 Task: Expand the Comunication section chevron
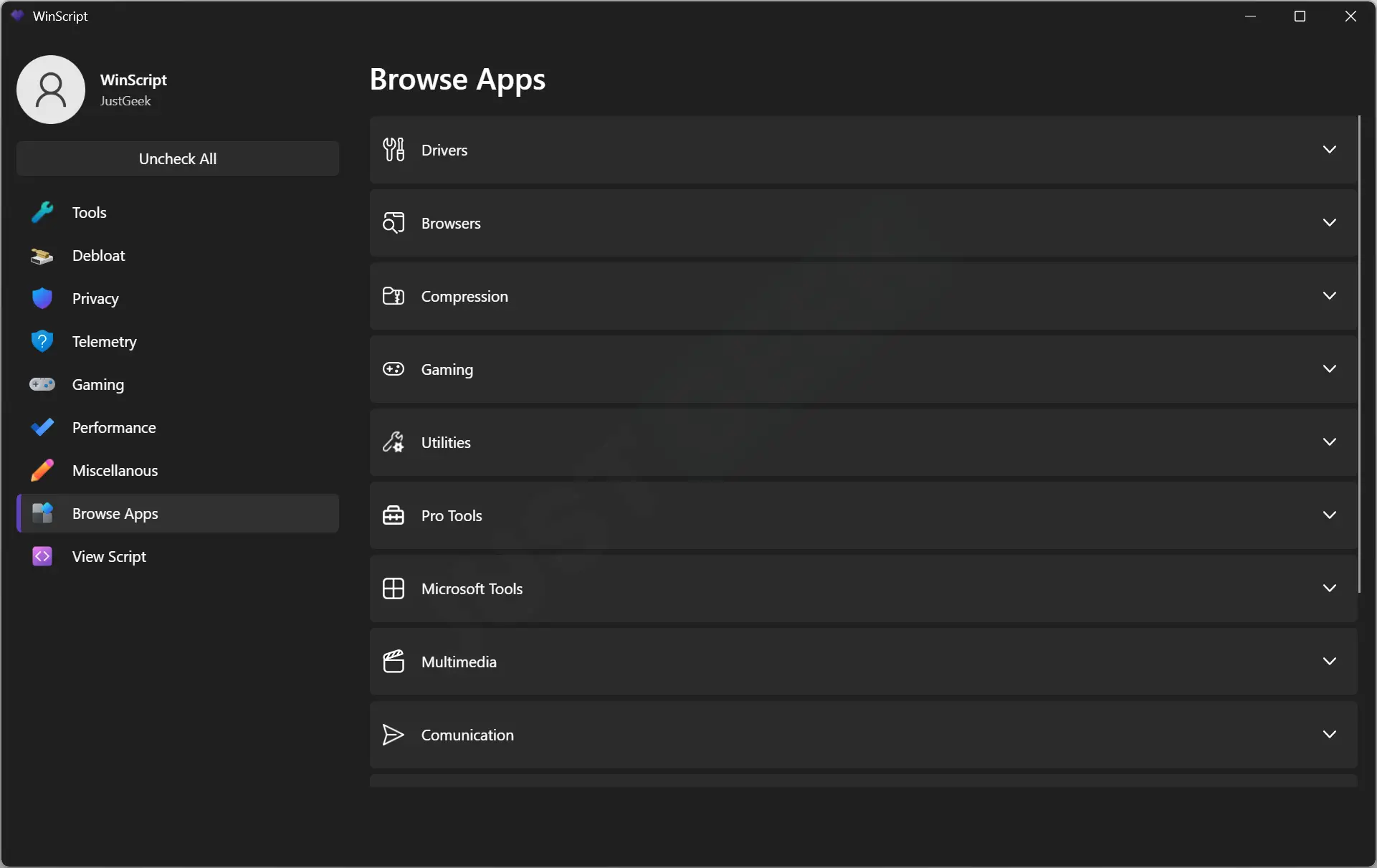coord(1330,734)
